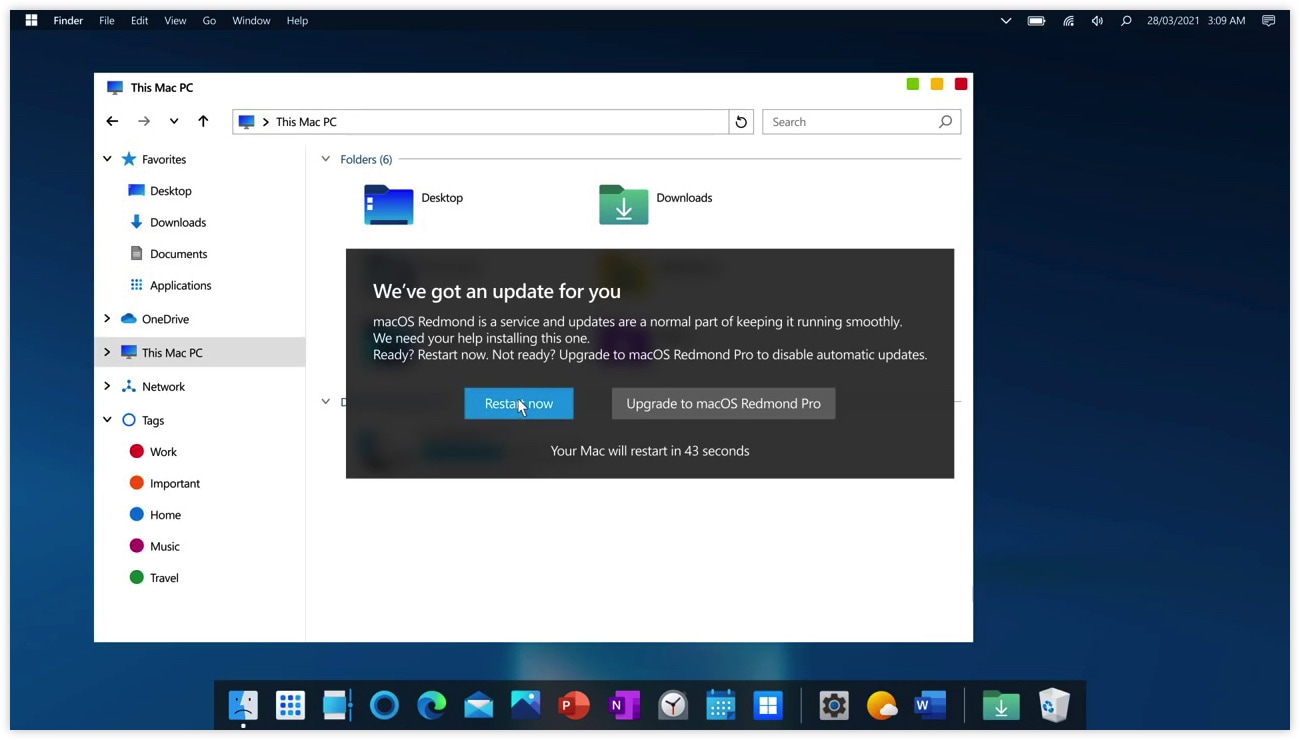1300x740 pixels.
Task: Check battery icon in menu bar
Action: [x=1037, y=20]
